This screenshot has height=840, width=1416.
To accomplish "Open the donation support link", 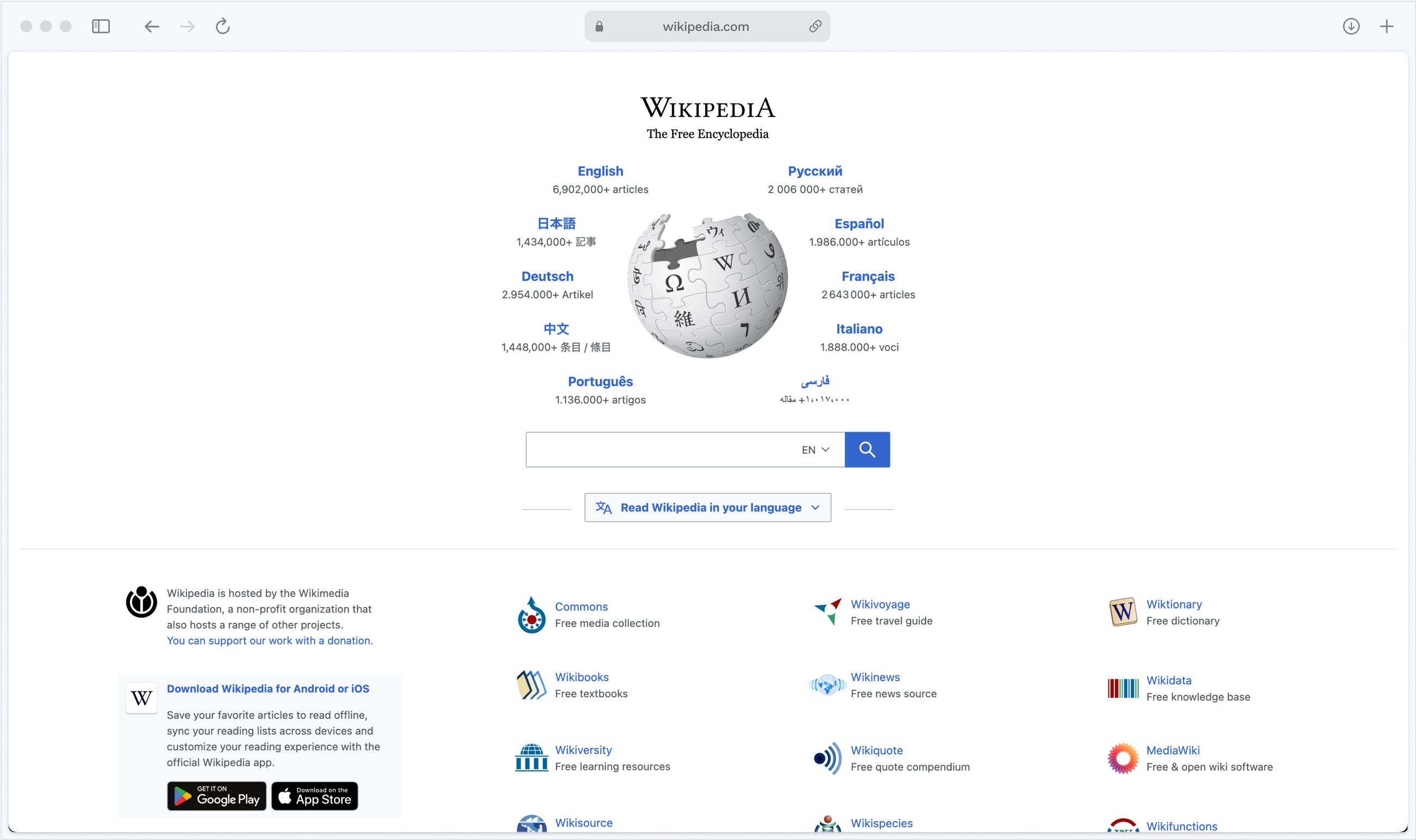I will coord(270,640).
